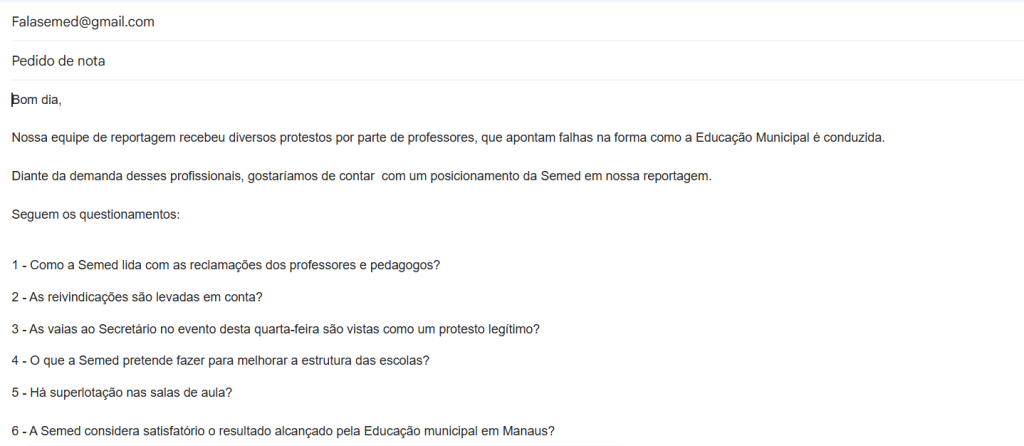Click the word 'Manaus' in the last question

click(x=526, y=432)
